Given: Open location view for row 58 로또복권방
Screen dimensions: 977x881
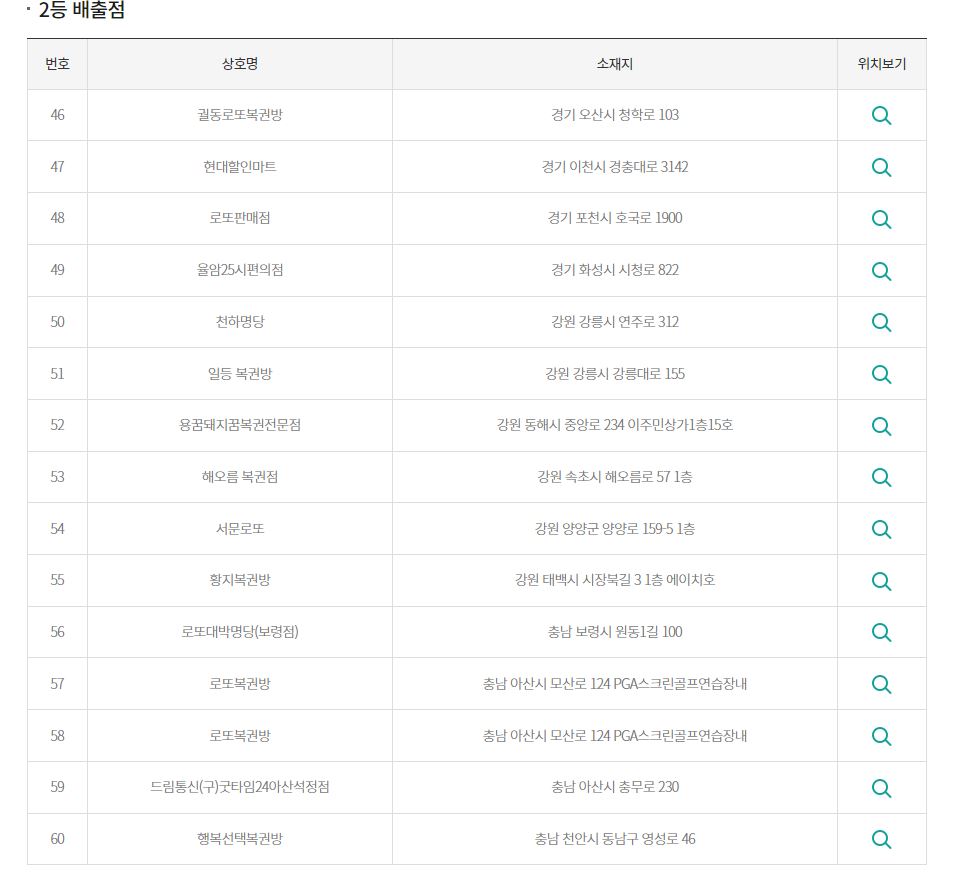Looking at the screenshot, I should 881,736.
